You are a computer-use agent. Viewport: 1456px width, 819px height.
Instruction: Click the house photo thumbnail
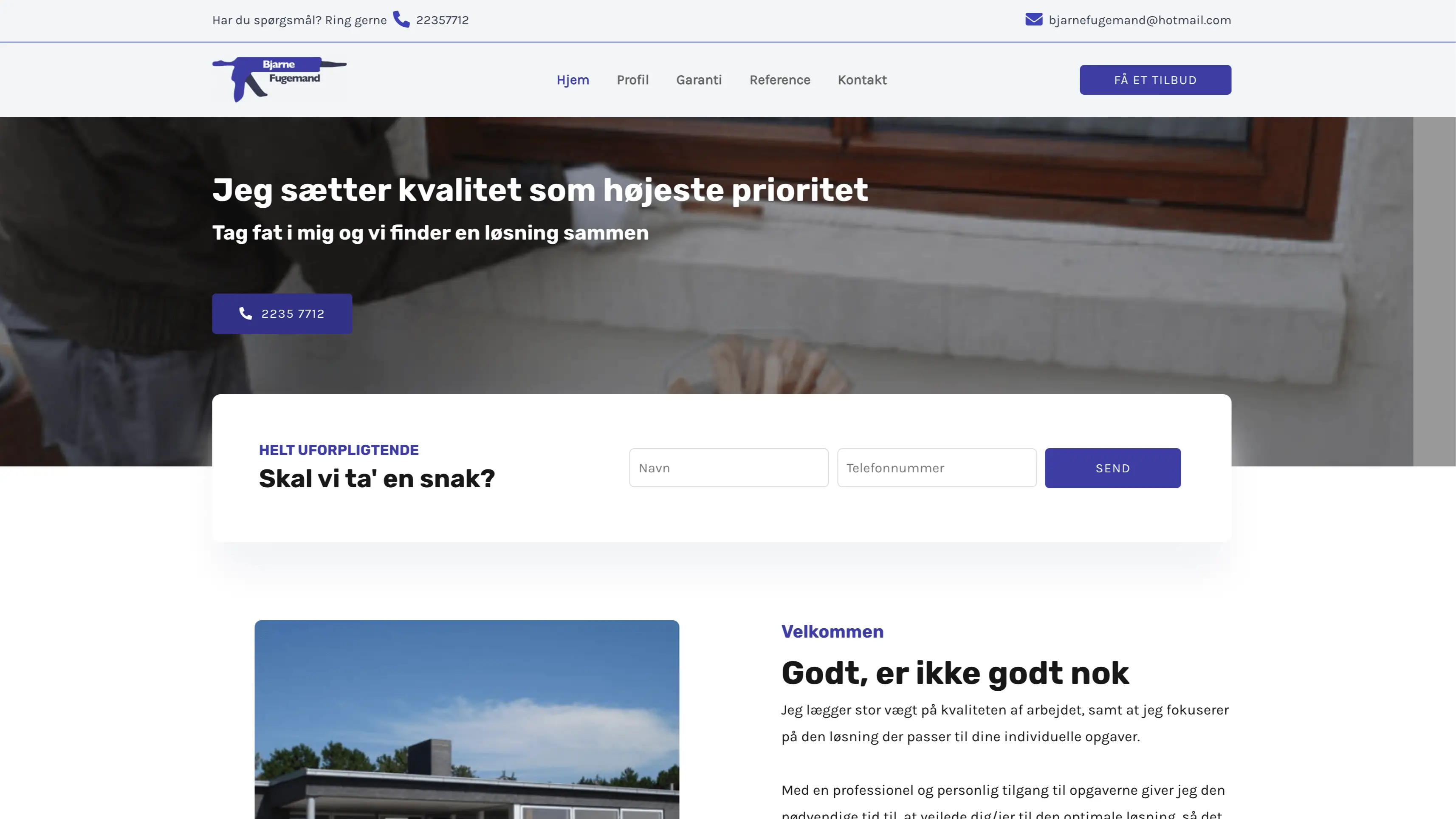coord(467,720)
